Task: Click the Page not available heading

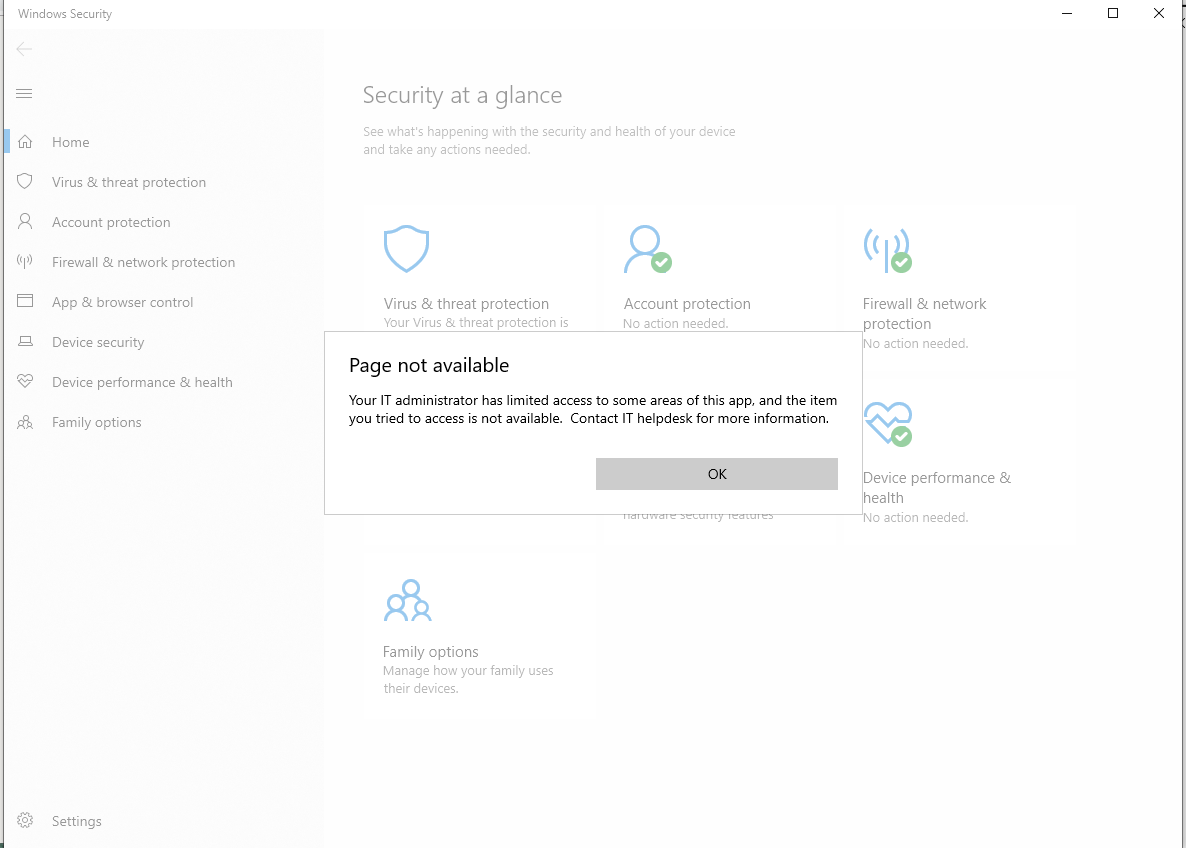Action: pos(429,365)
